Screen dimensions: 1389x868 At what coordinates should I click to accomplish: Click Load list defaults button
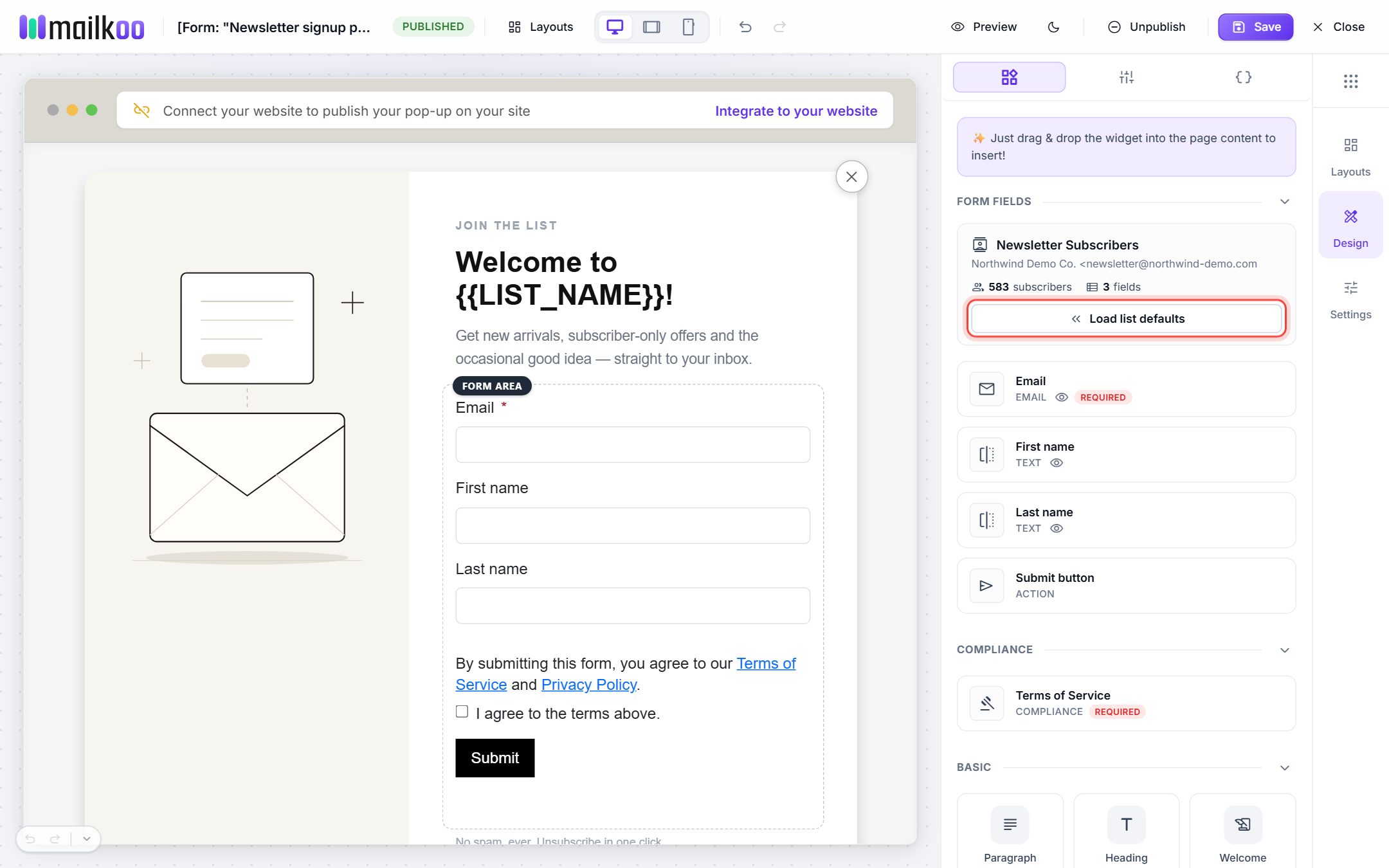[x=1126, y=319]
